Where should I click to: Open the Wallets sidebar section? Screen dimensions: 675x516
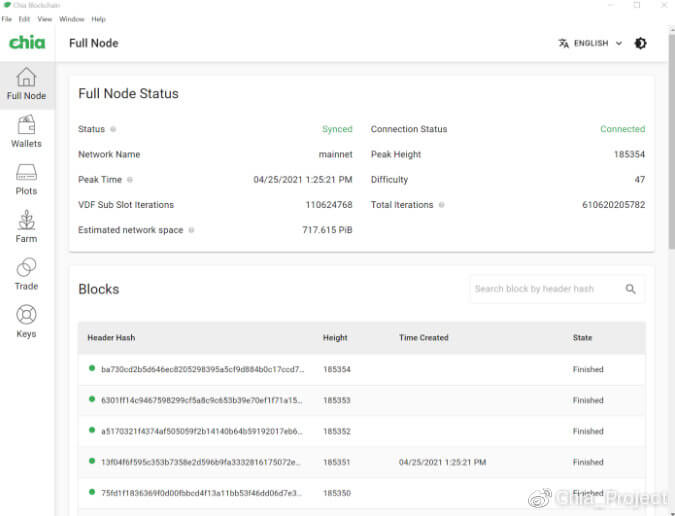[26, 132]
